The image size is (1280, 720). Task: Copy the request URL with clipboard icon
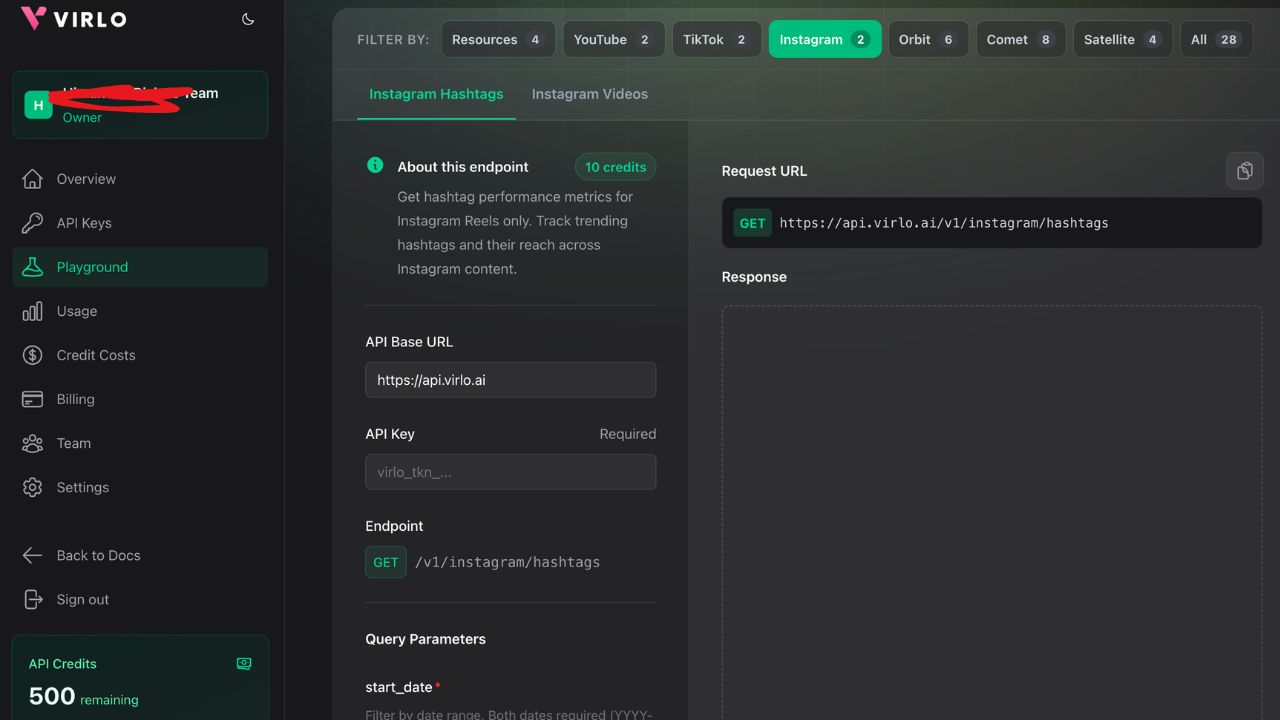click(x=1245, y=171)
